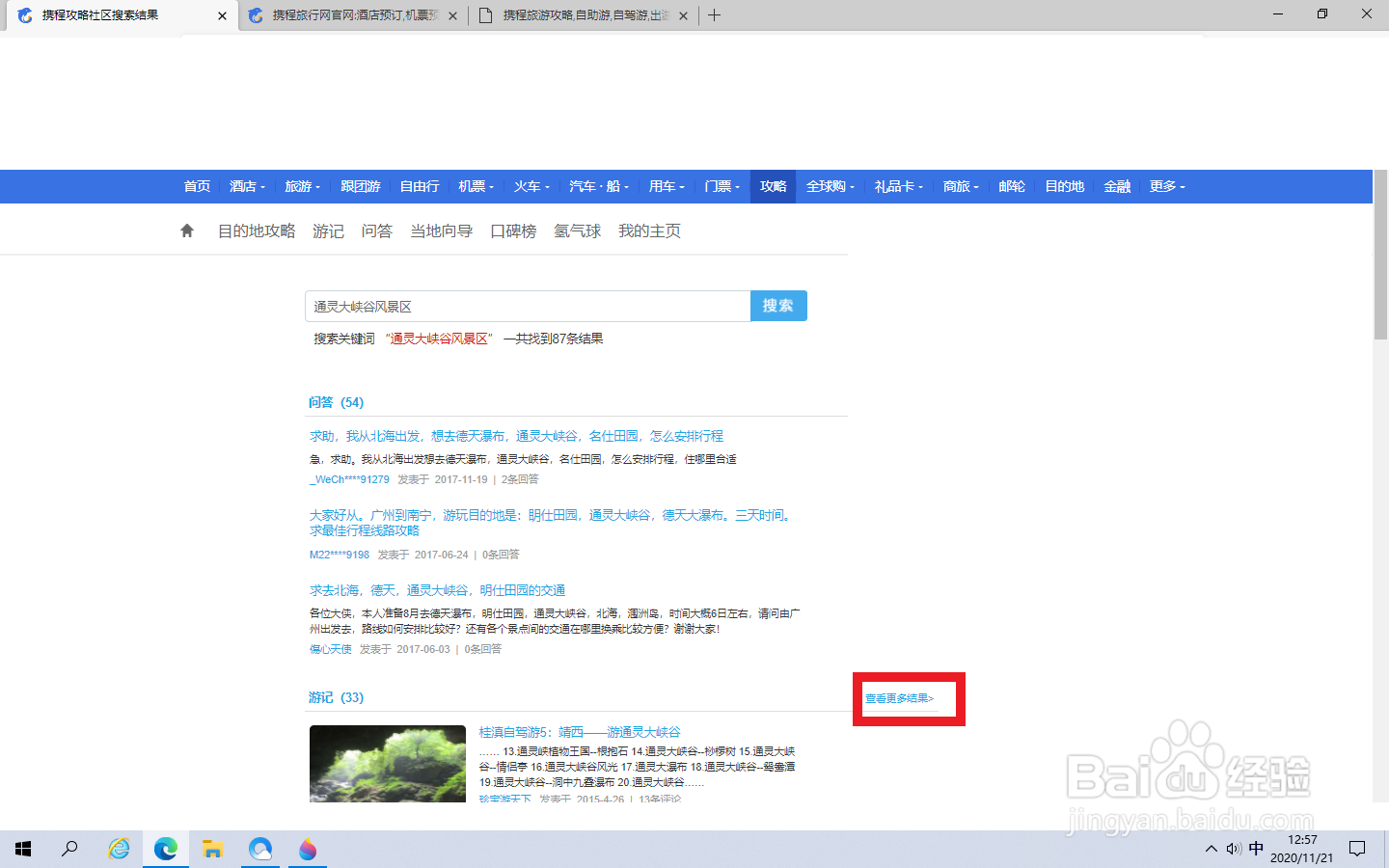Close the 携程攻略社区搜索结果 tab
The height and width of the screenshot is (868, 1389).
tap(222, 15)
